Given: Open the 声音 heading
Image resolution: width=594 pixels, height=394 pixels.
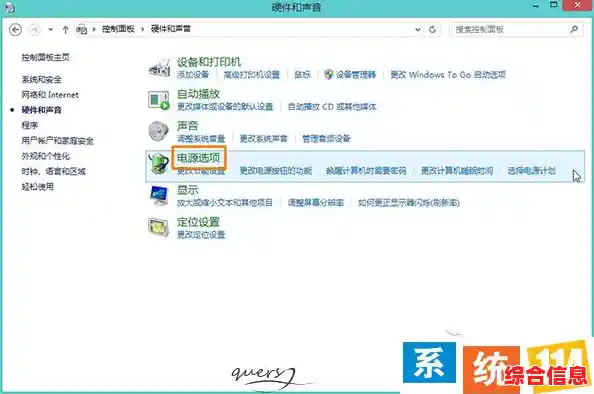Looking at the screenshot, I should (x=188, y=125).
